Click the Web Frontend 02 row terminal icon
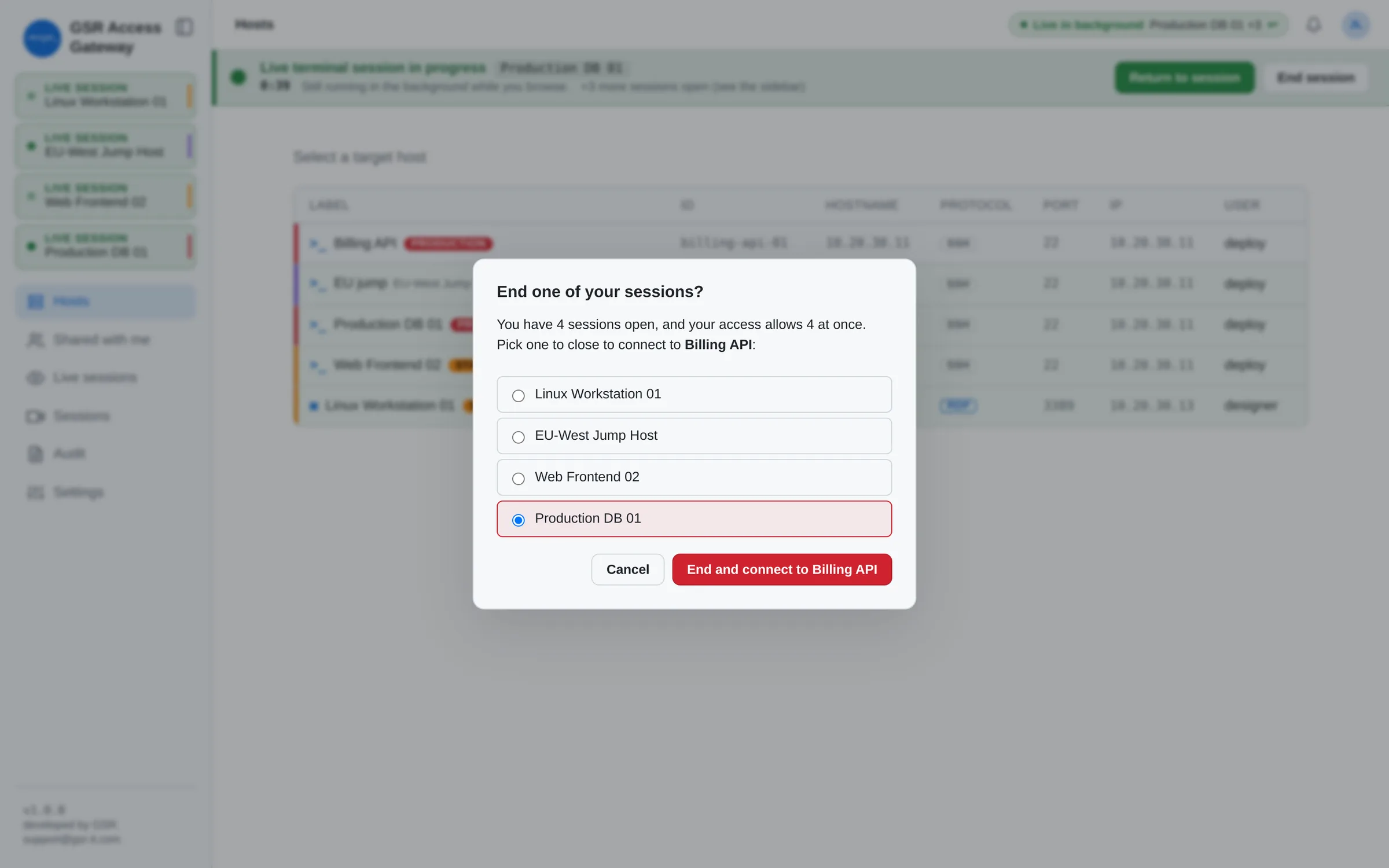 (x=318, y=365)
